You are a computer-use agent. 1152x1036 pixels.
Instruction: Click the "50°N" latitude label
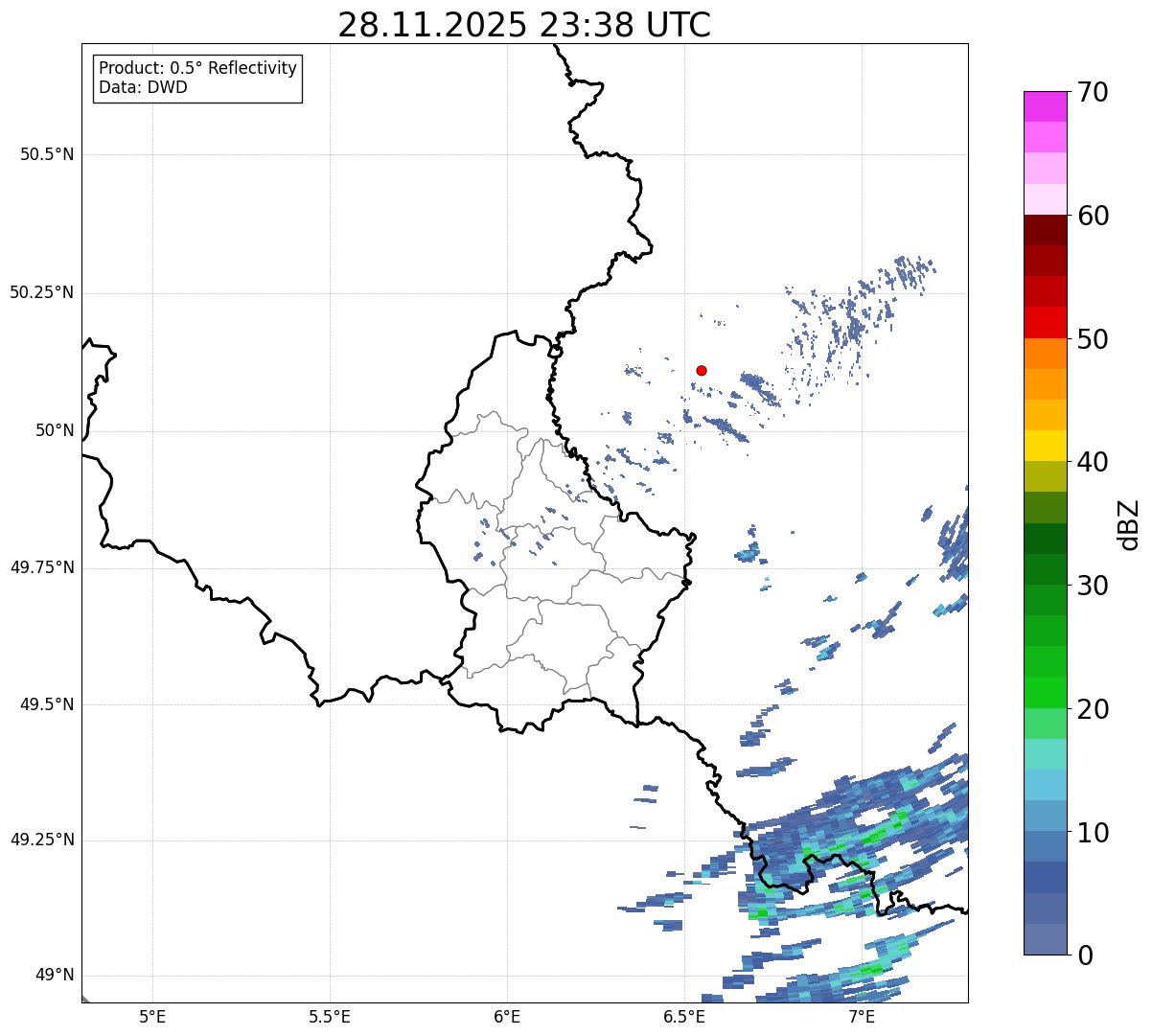[55, 430]
